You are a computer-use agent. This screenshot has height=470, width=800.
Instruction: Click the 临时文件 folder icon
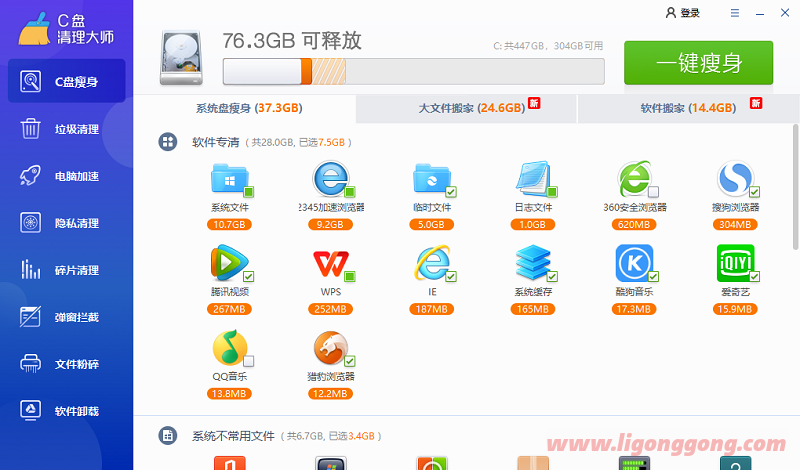pos(432,179)
